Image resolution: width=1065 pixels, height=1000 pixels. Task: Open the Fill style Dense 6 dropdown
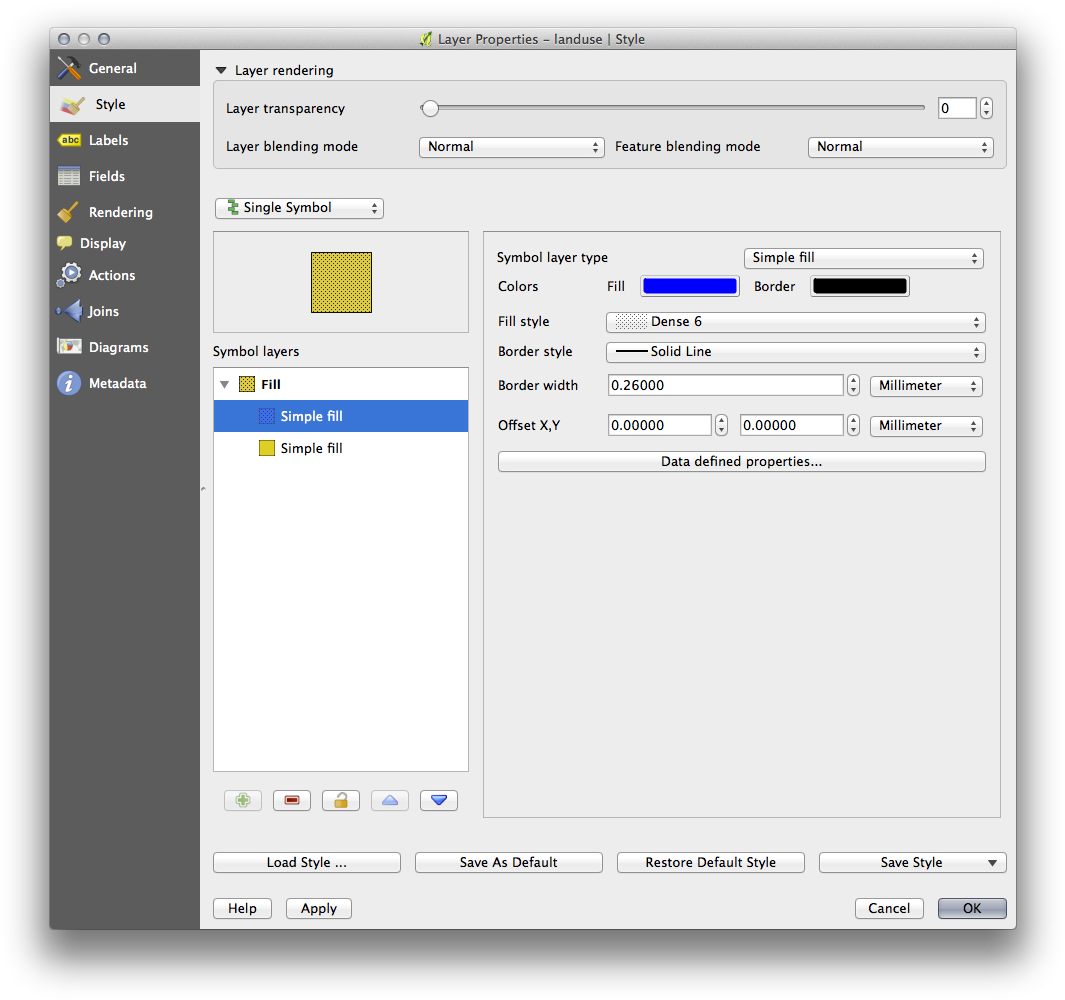[x=795, y=322]
